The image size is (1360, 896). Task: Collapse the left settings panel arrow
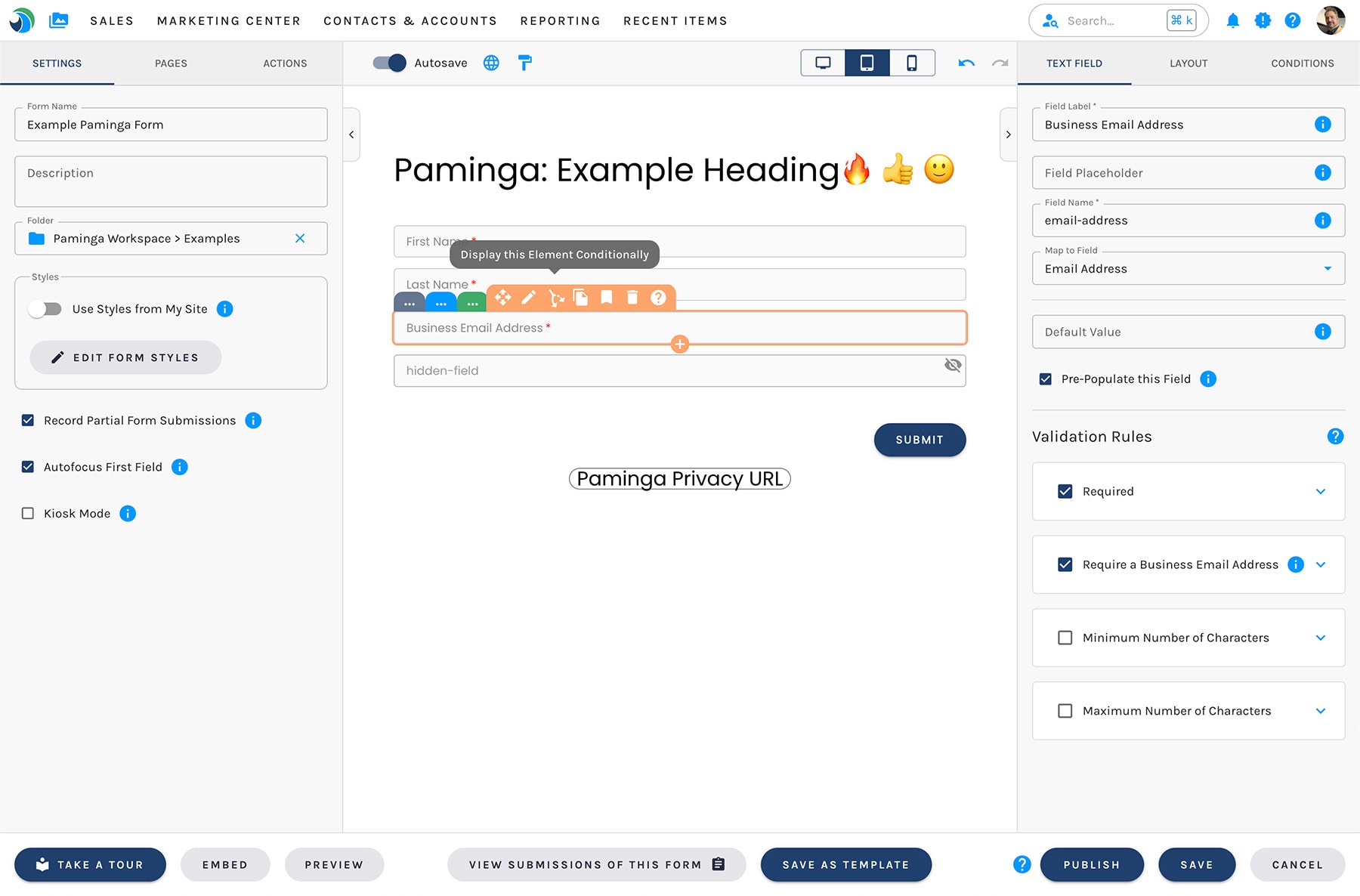tap(351, 135)
